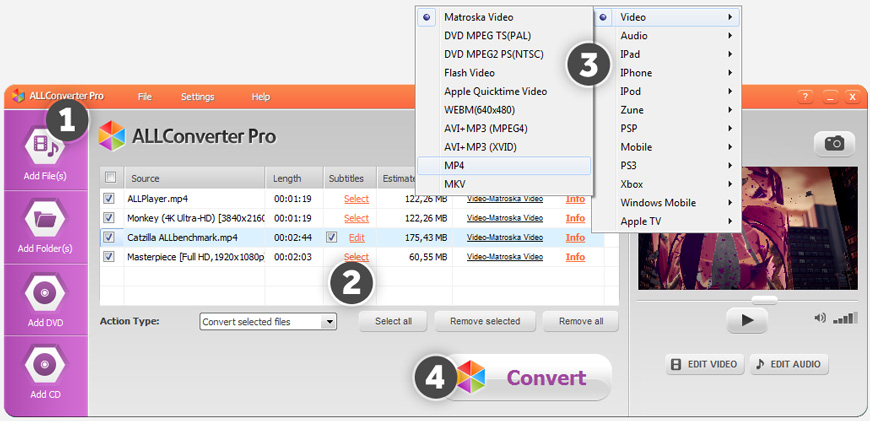Click the ALLConverter Pro title bar logo

click(18, 95)
